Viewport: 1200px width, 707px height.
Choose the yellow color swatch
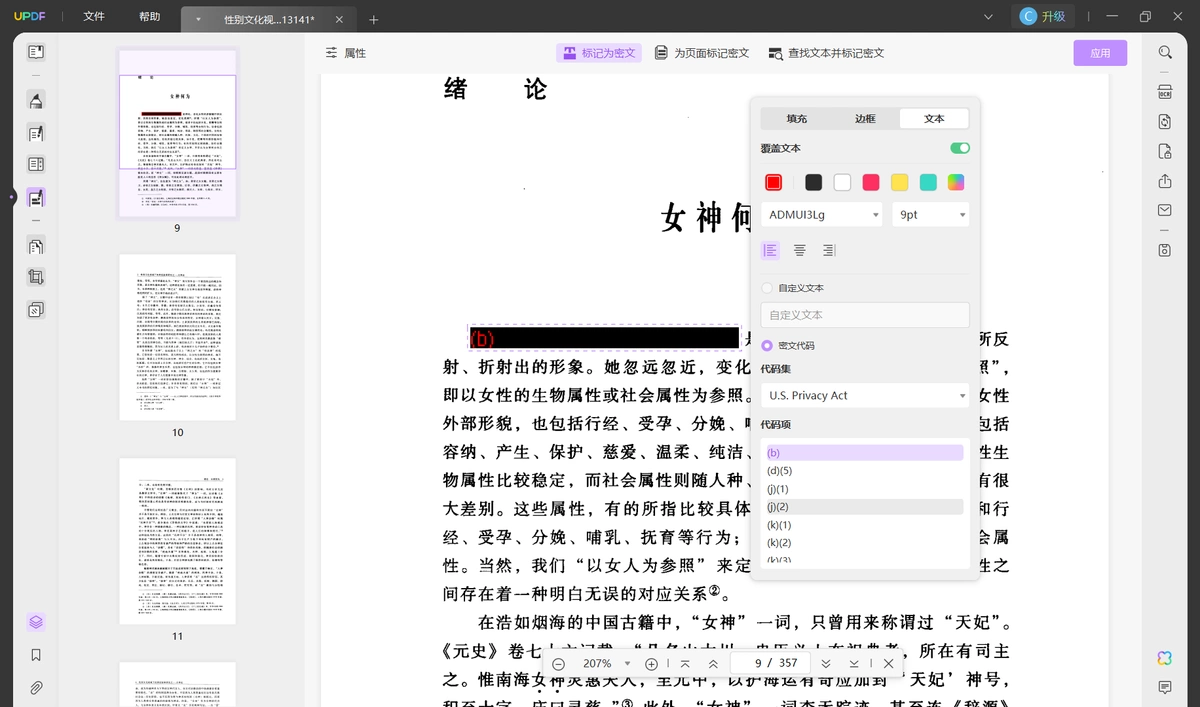(x=899, y=182)
